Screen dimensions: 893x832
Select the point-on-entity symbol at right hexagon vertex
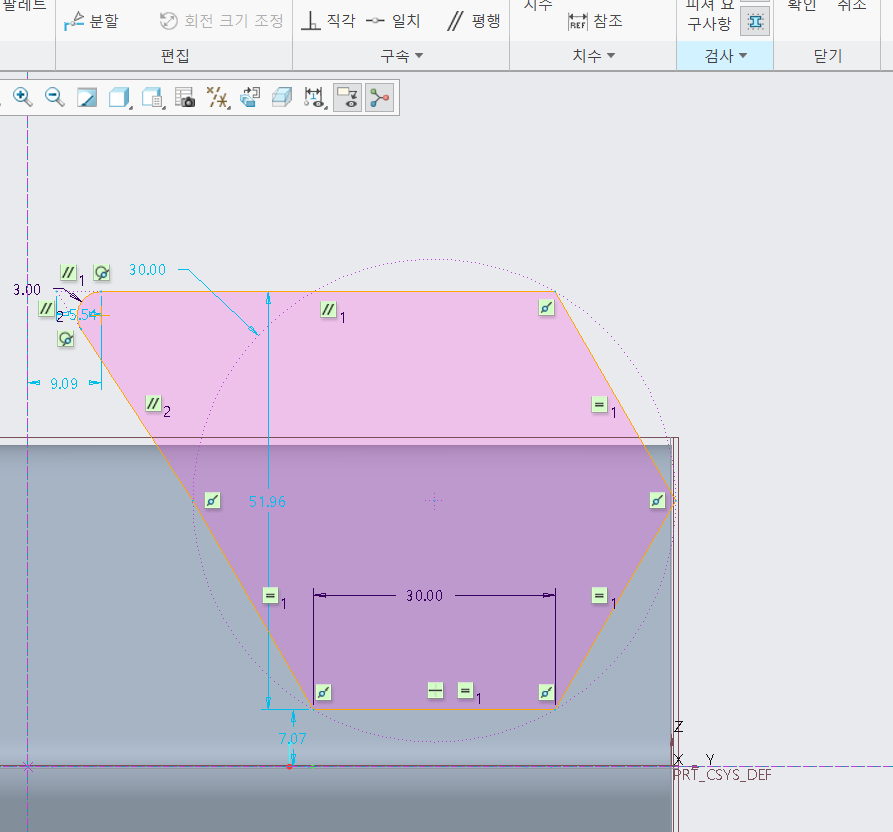pos(657,501)
